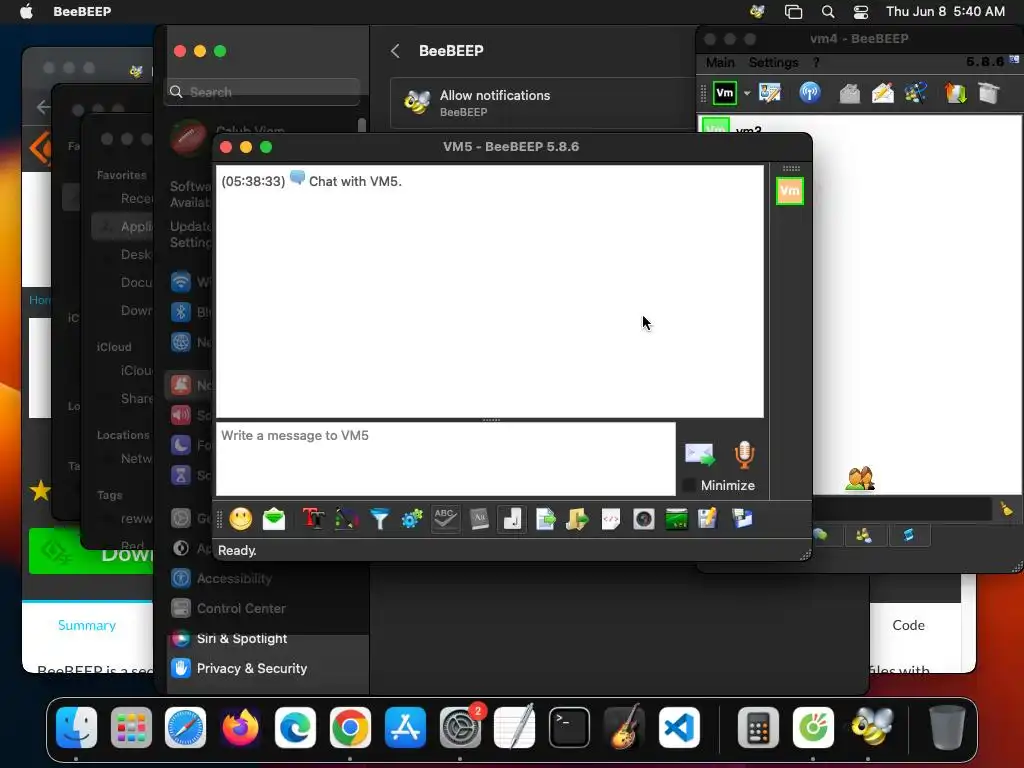Image resolution: width=1024 pixels, height=768 pixels.
Task: Click the gray box icon in vm4 toolbar
Action: 989,93
